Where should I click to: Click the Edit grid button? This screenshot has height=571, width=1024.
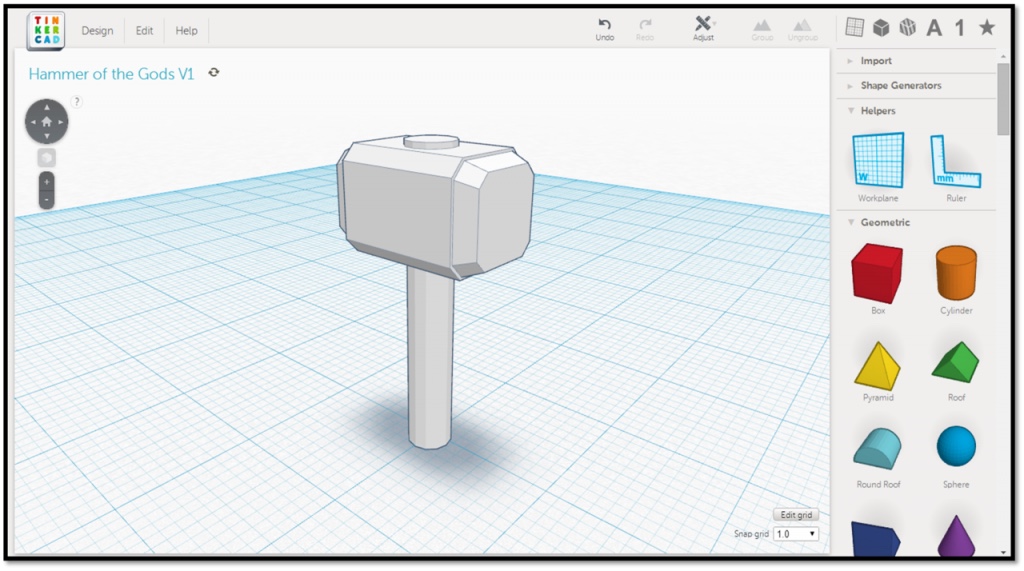click(x=795, y=515)
